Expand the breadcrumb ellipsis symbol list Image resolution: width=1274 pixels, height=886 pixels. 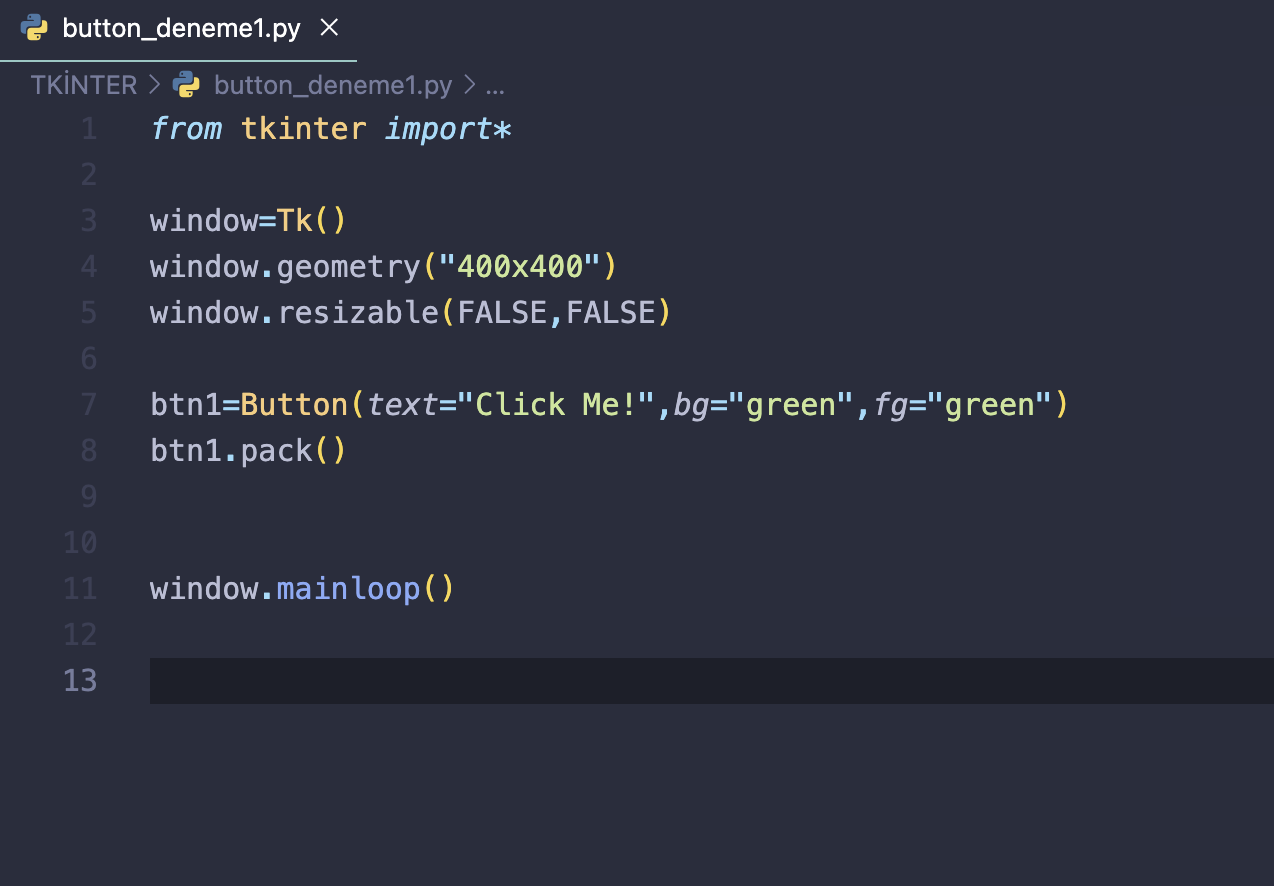[x=495, y=85]
